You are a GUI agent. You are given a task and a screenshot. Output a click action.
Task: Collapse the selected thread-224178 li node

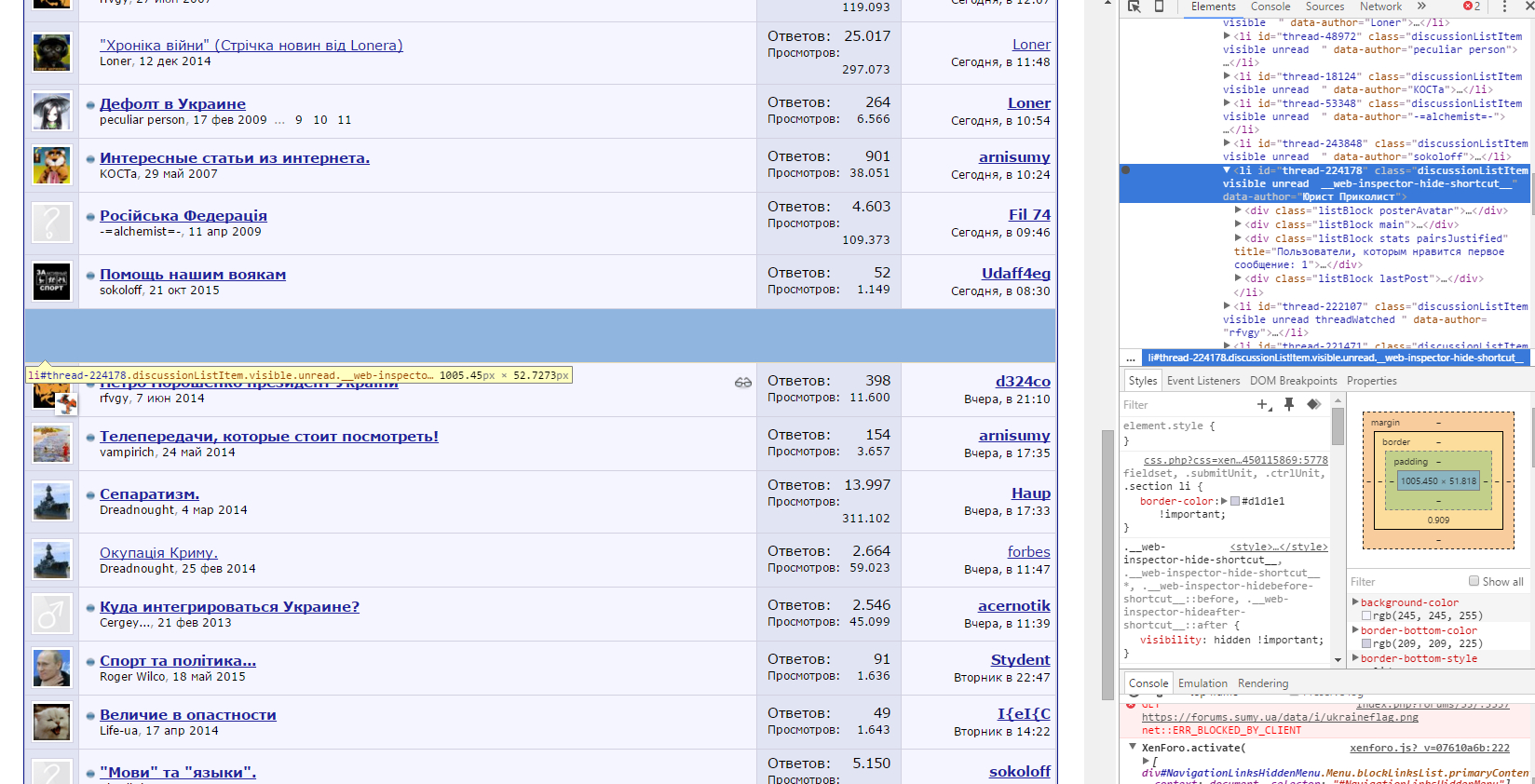1227,170
